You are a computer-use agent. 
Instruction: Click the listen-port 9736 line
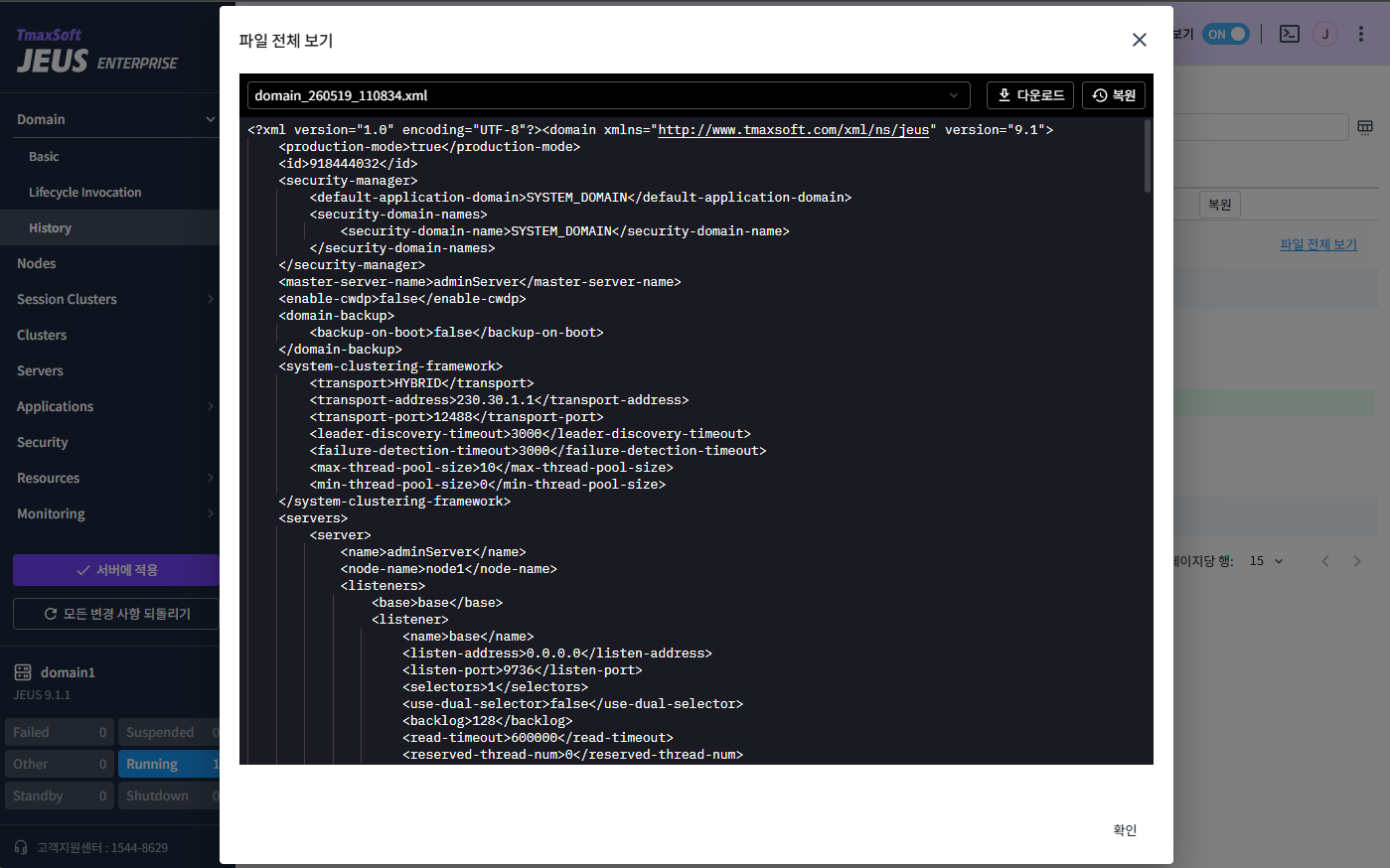click(523, 670)
